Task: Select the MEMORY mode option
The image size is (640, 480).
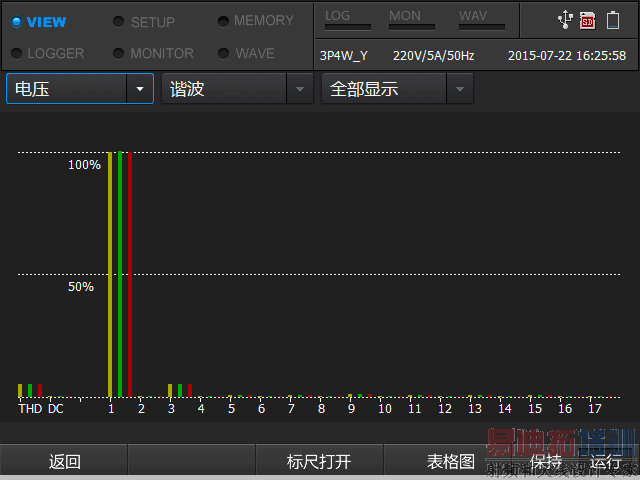Action: click(x=256, y=21)
